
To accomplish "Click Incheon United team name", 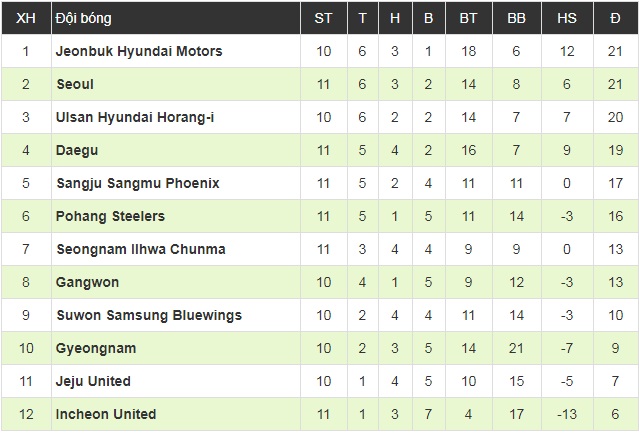I will click(106, 414).
